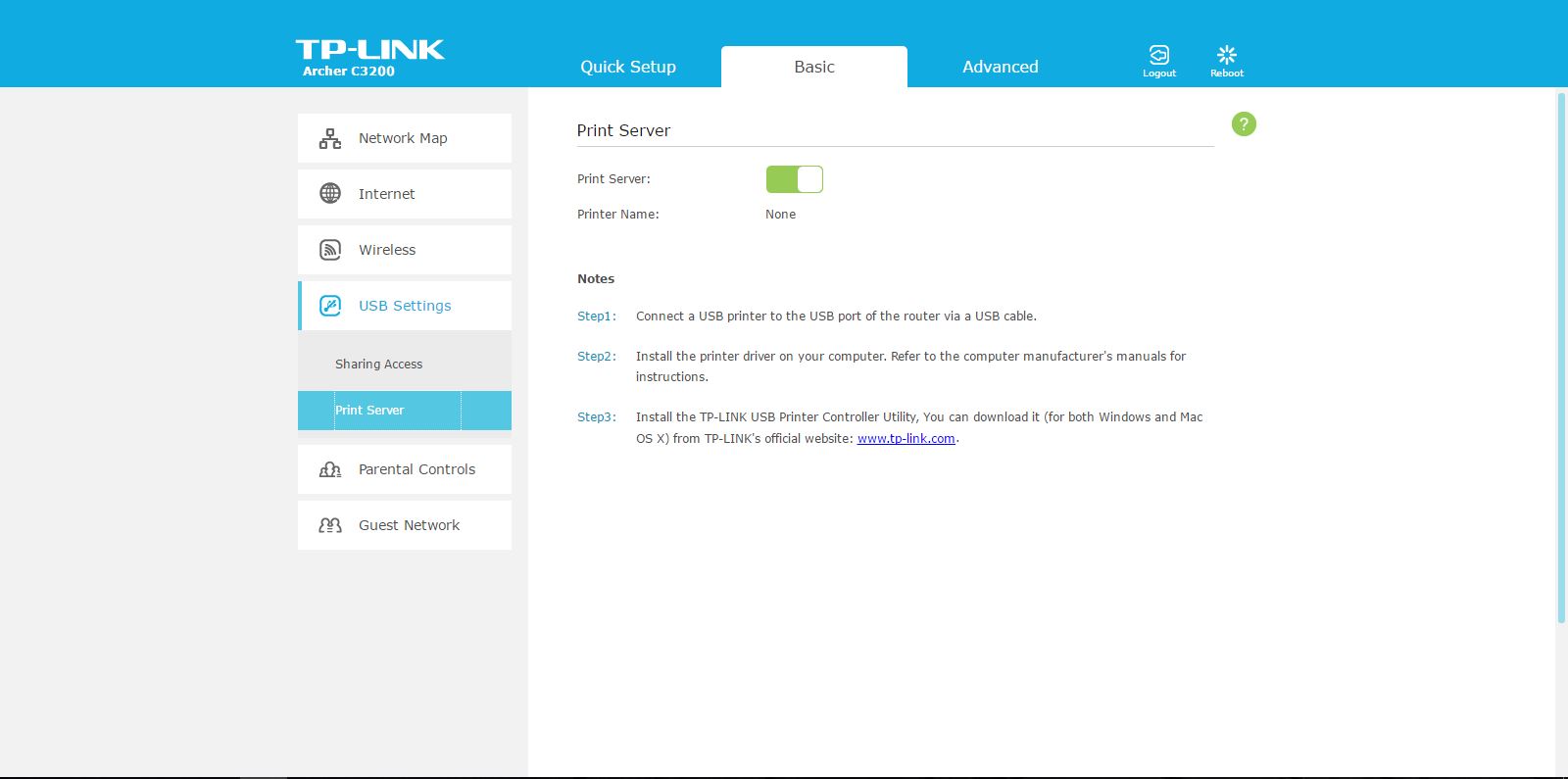The width and height of the screenshot is (1568, 779).
Task: Collapse the USB Settings menu label
Action: point(405,306)
